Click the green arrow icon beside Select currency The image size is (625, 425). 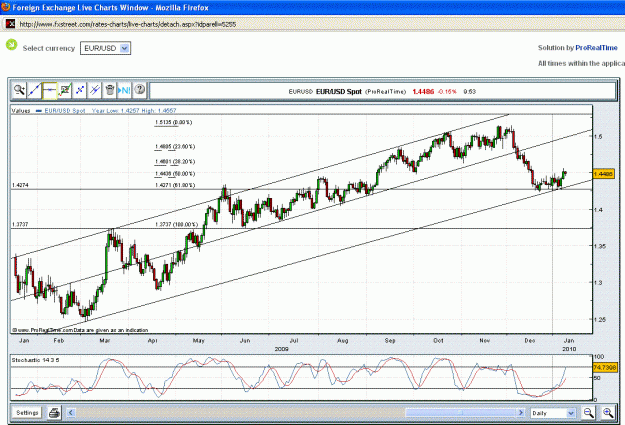(x=12, y=45)
